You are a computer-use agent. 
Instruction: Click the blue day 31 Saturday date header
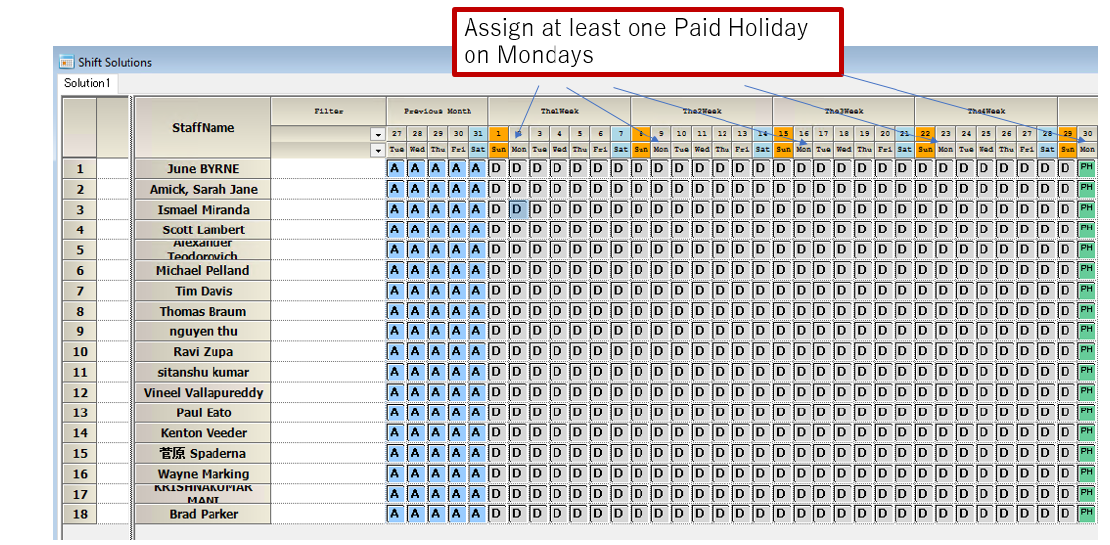[477, 134]
